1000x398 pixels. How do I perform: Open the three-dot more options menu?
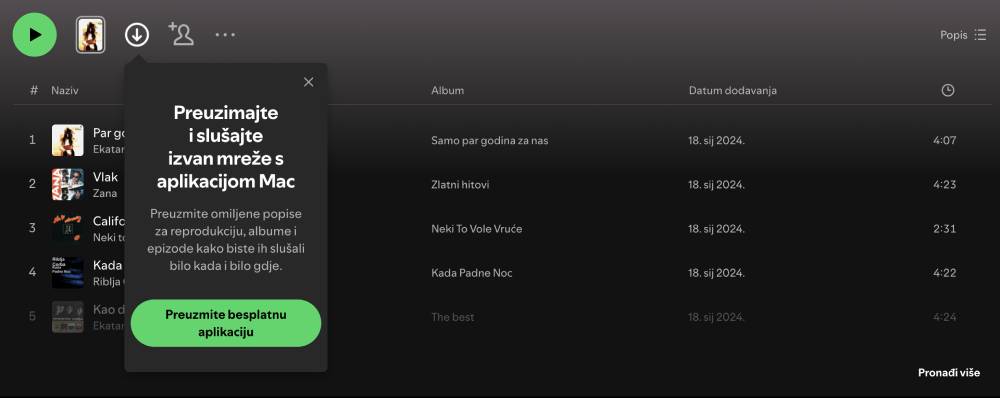click(x=225, y=34)
